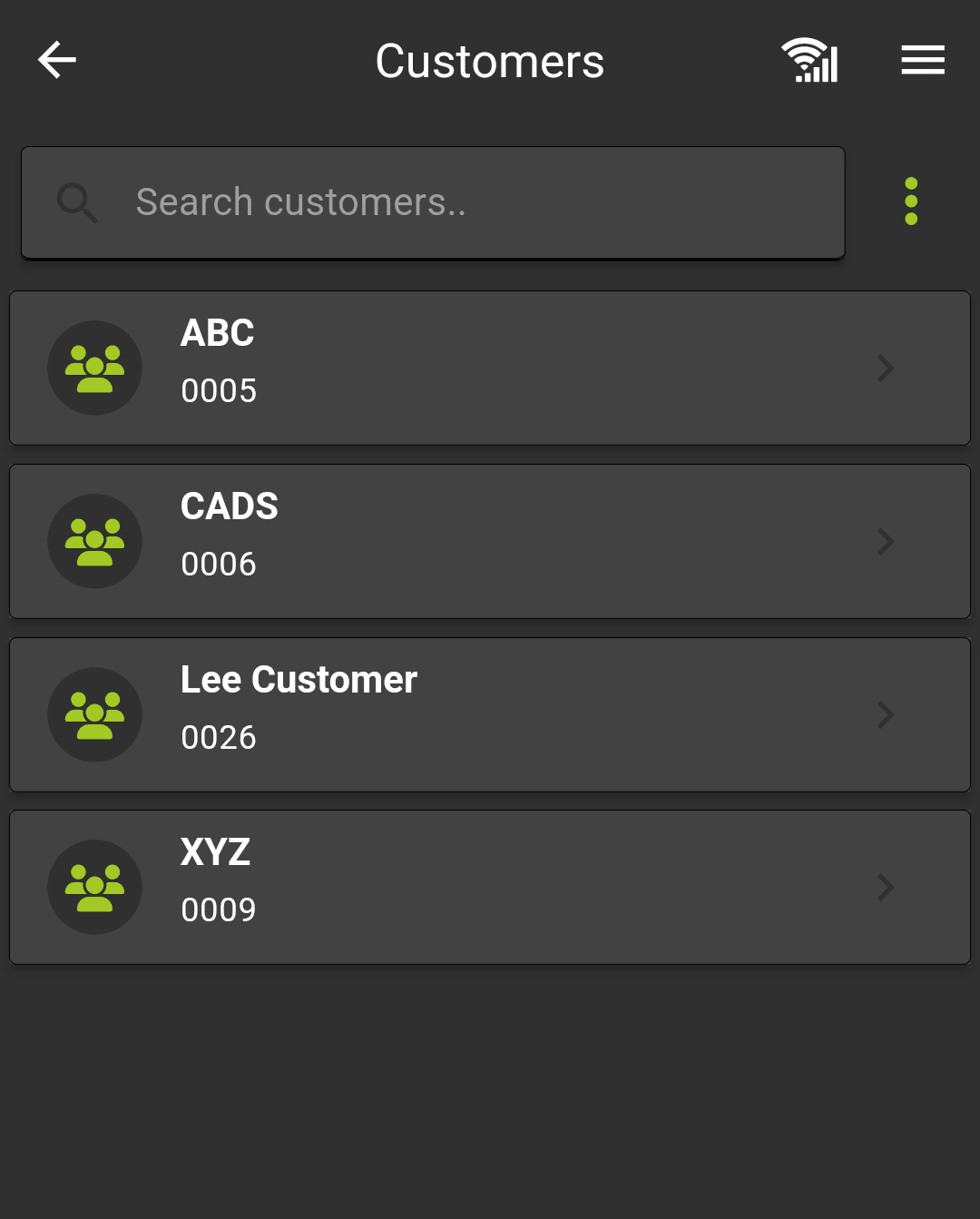The image size is (980, 1219).
Task: Click the XYZ customer group icon
Action: [x=95, y=888]
